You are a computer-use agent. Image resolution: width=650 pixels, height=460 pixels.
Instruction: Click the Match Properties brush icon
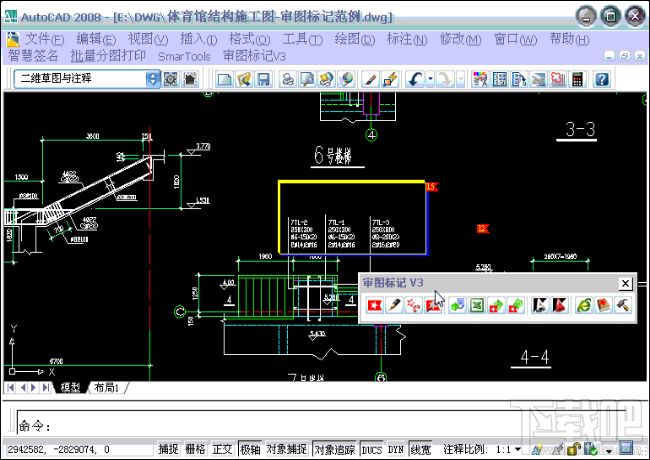(371, 79)
